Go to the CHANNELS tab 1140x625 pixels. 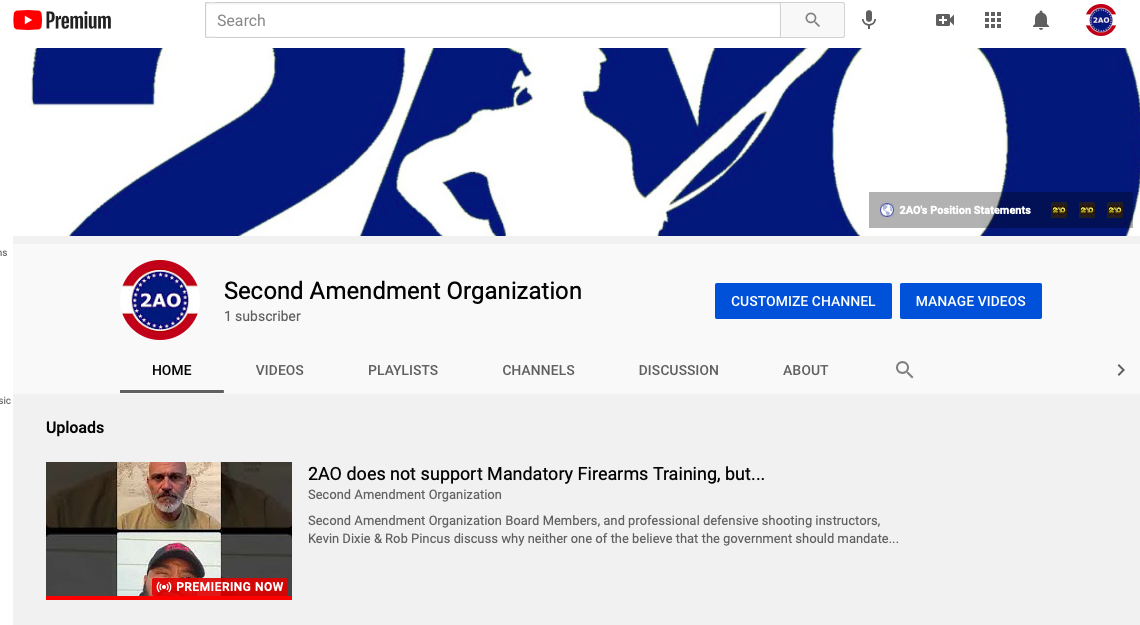pyautogui.click(x=538, y=371)
